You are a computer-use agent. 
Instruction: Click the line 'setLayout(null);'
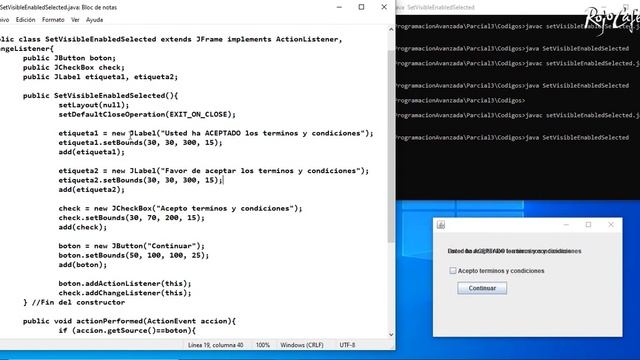pyautogui.click(x=94, y=105)
